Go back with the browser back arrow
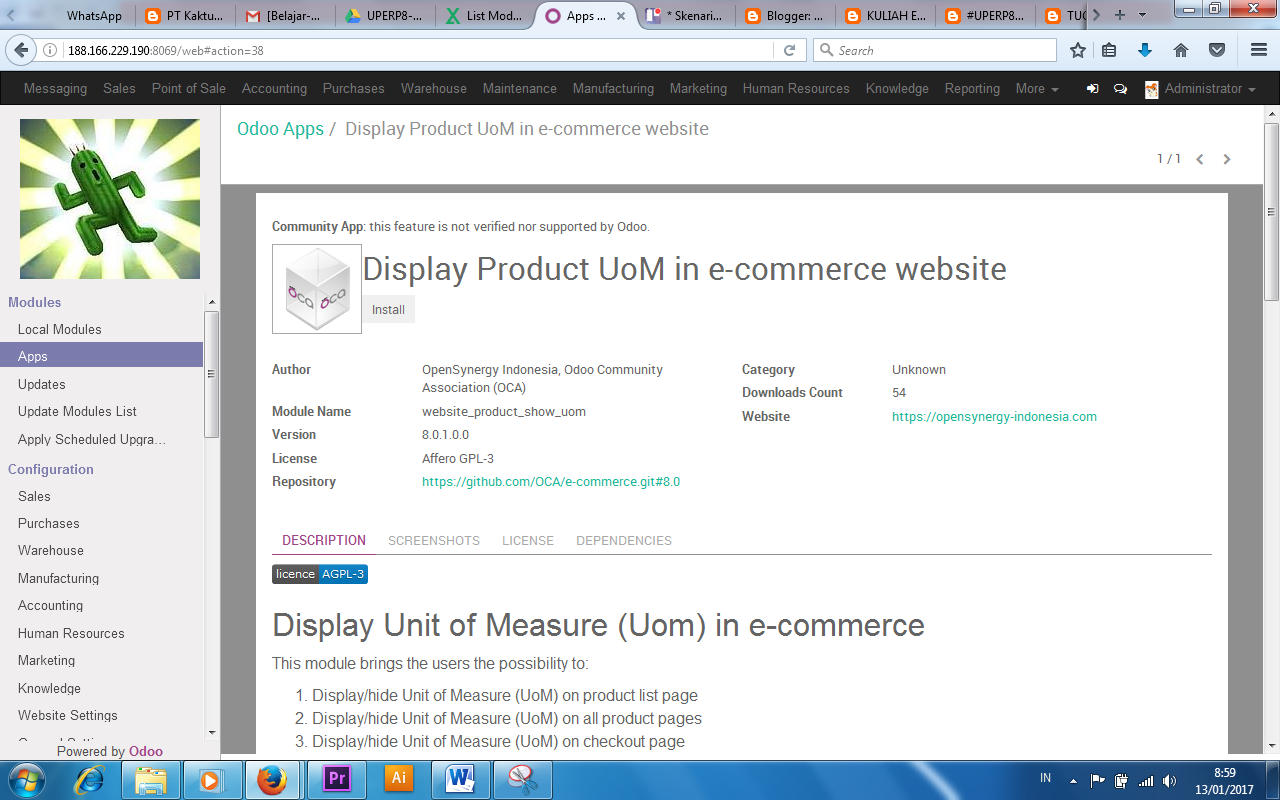The image size is (1280, 800). point(22,50)
